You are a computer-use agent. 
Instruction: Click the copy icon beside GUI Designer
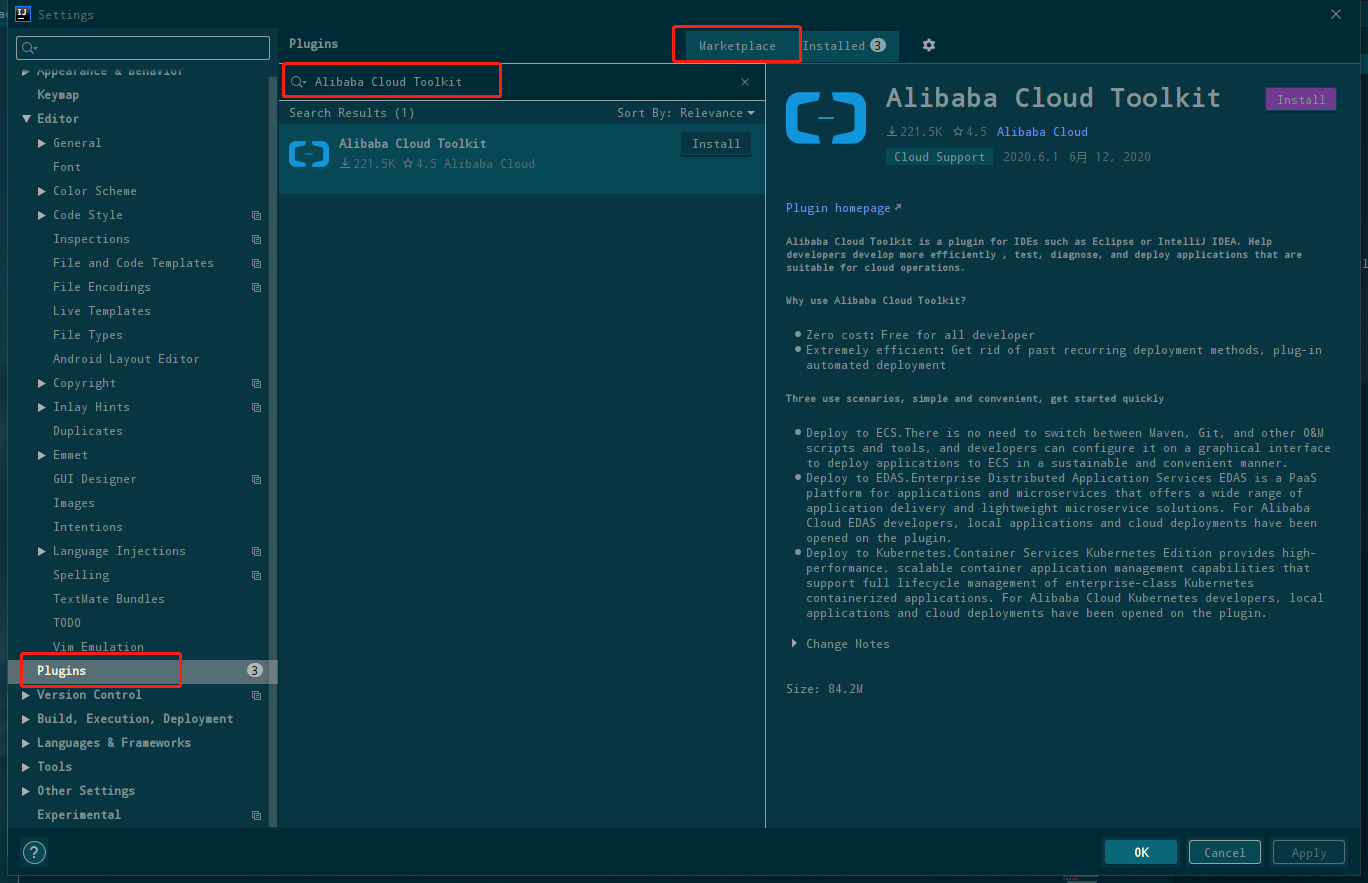pyautogui.click(x=256, y=479)
